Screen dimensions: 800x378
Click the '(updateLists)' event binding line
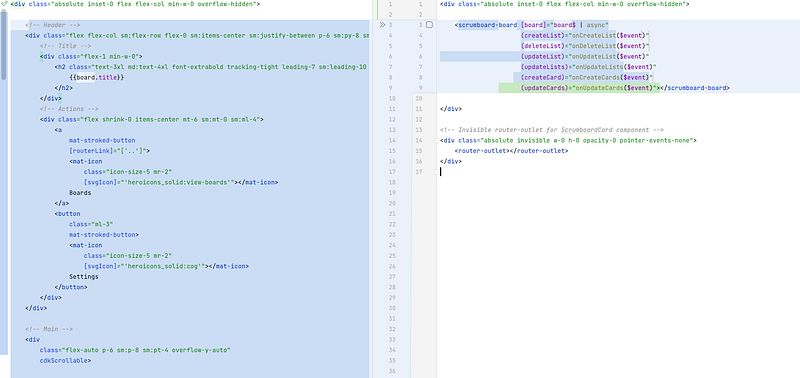pos(588,67)
